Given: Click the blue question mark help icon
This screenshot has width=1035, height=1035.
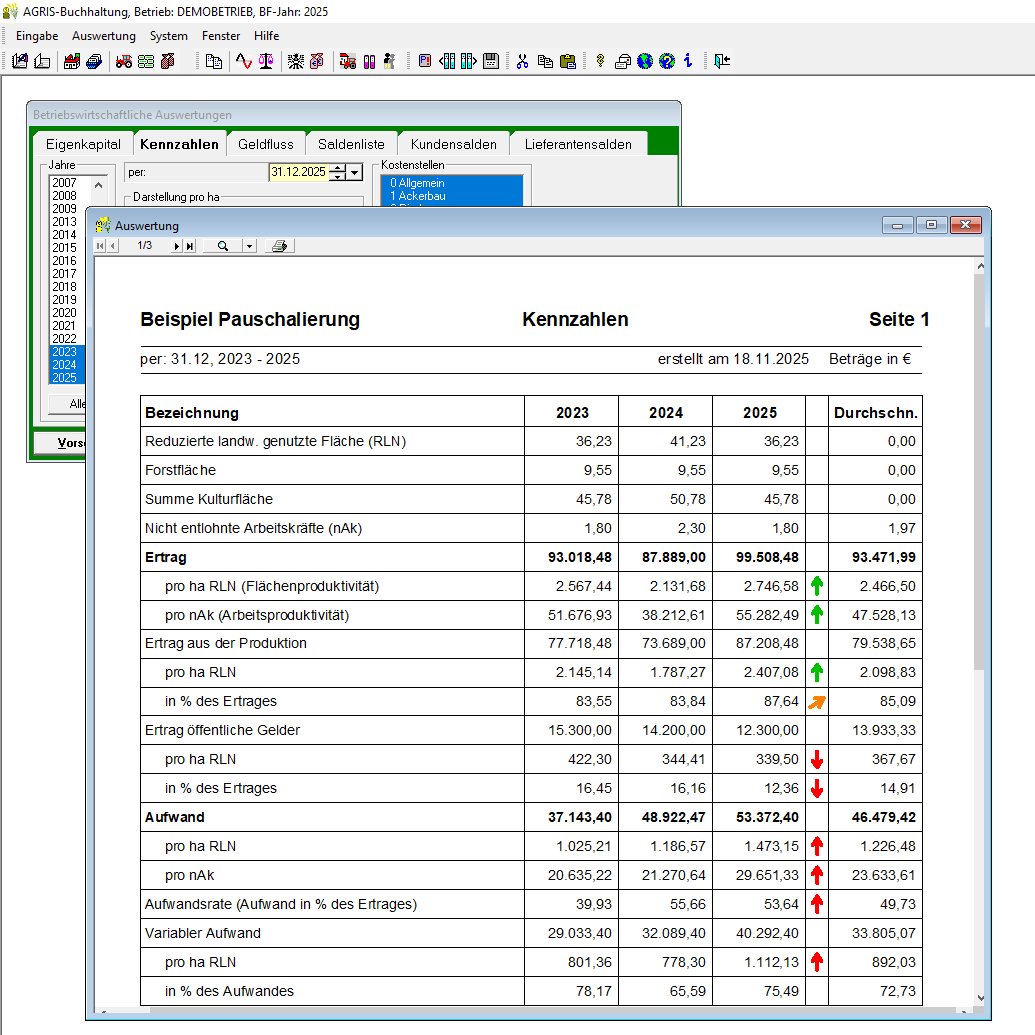Looking at the screenshot, I should coord(667,61).
